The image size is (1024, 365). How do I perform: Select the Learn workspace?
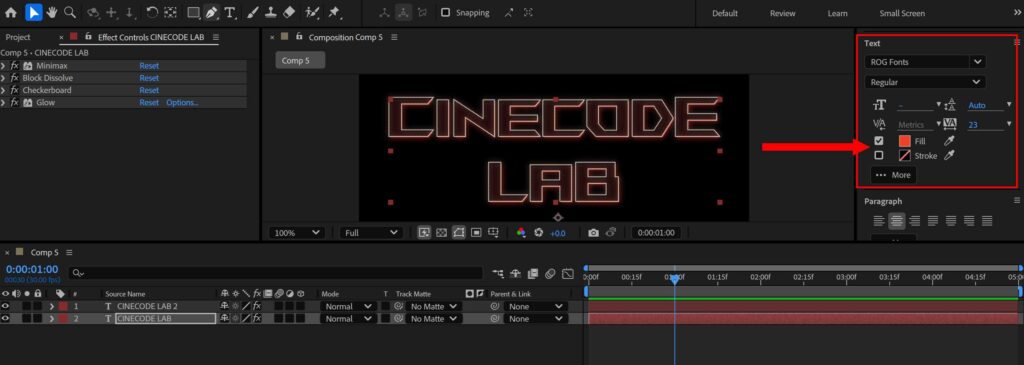837,13
